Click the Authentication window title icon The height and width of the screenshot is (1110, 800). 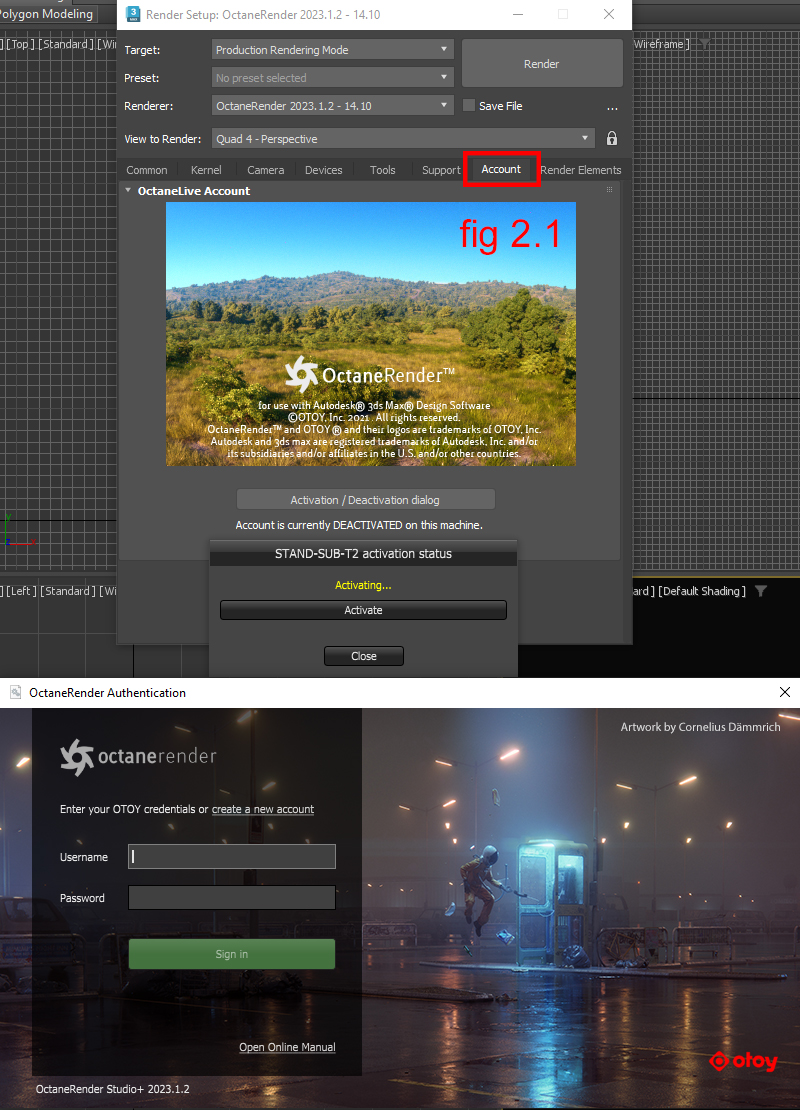[15, 692]
